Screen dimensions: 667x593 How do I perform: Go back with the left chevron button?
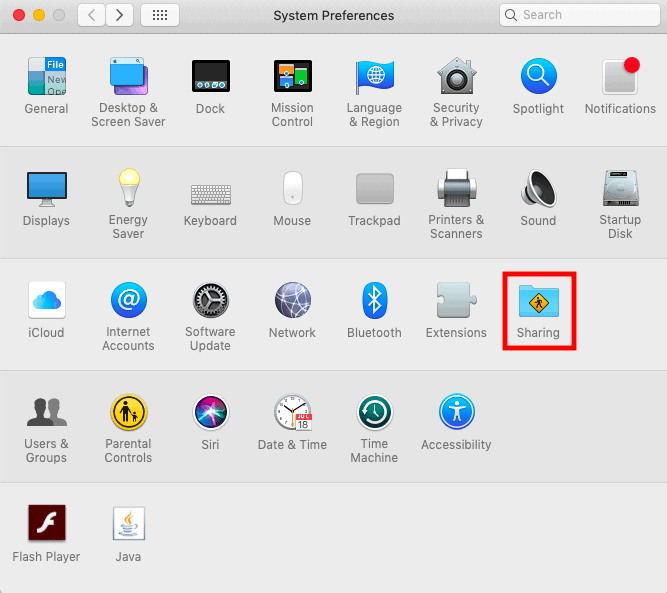pyautogui.click(x=91, y=15)
